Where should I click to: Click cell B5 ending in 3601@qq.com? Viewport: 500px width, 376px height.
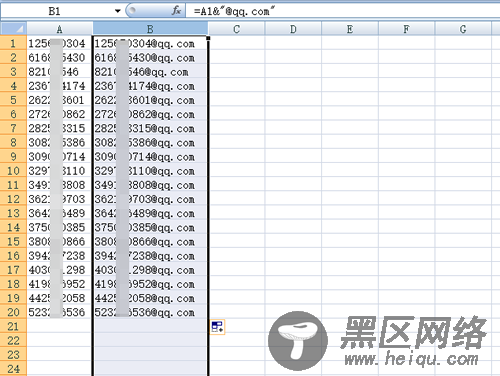pyautogui.click(x=150, y=100)
